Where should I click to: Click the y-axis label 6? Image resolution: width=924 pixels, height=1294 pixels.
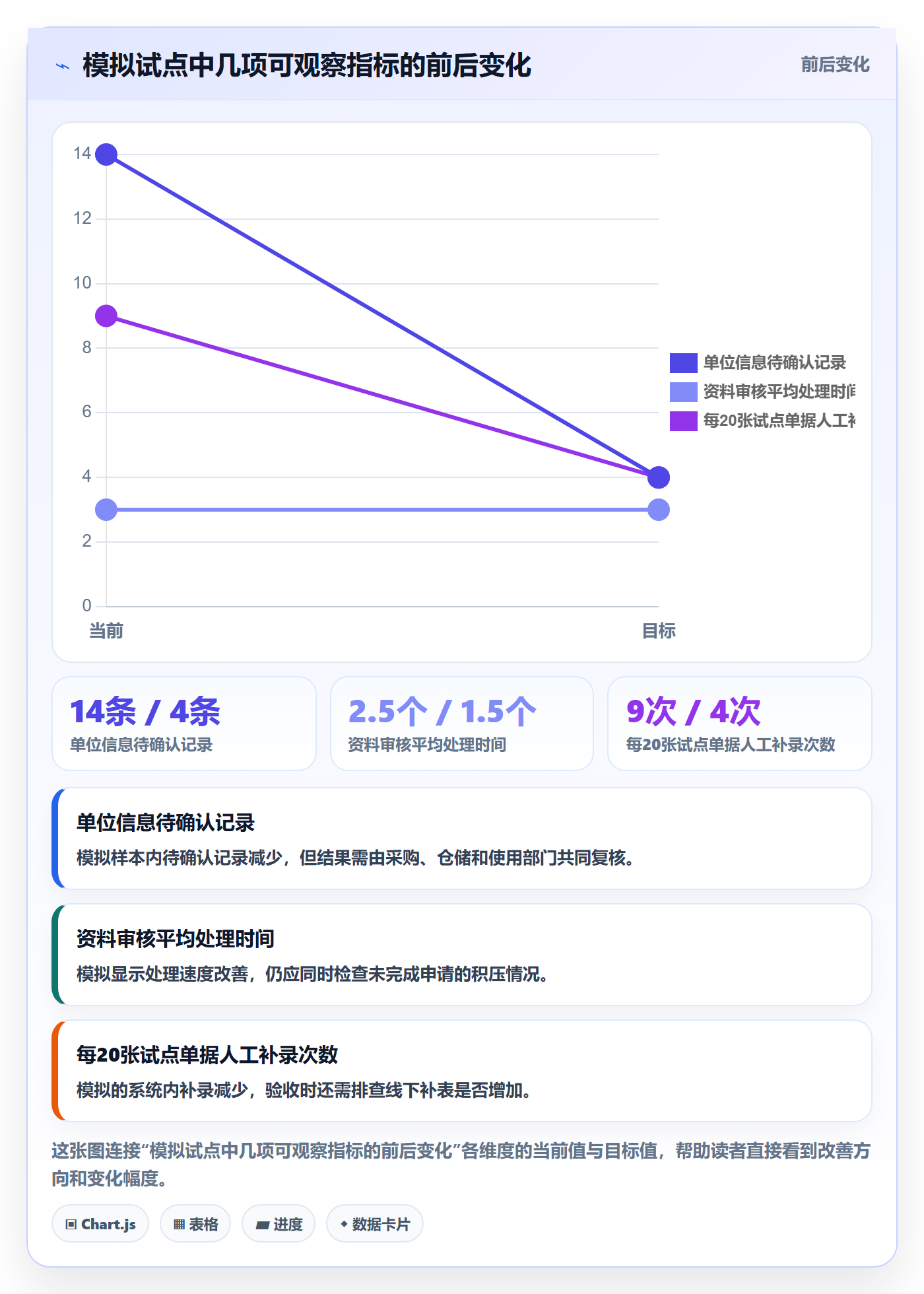(x=86, y=412)
